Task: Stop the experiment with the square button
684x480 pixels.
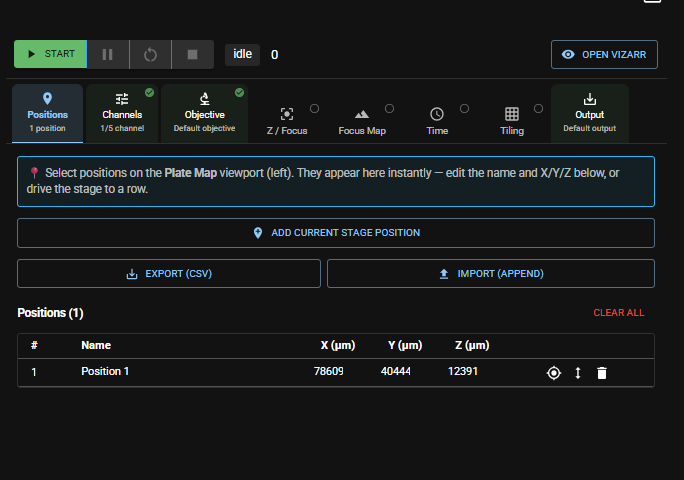Action: click(x=192, y=54)
